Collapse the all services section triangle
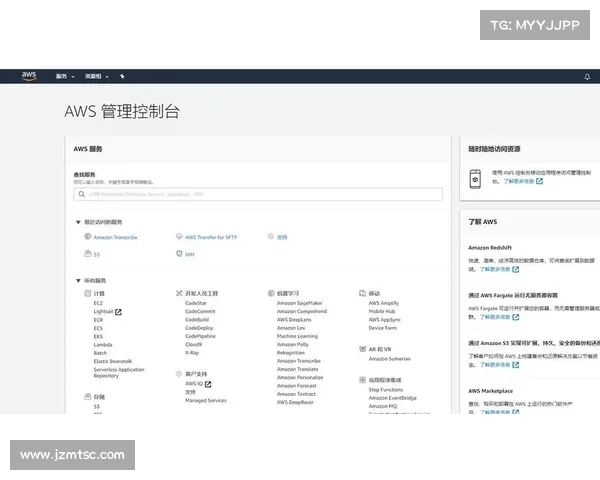 (78, 281)
